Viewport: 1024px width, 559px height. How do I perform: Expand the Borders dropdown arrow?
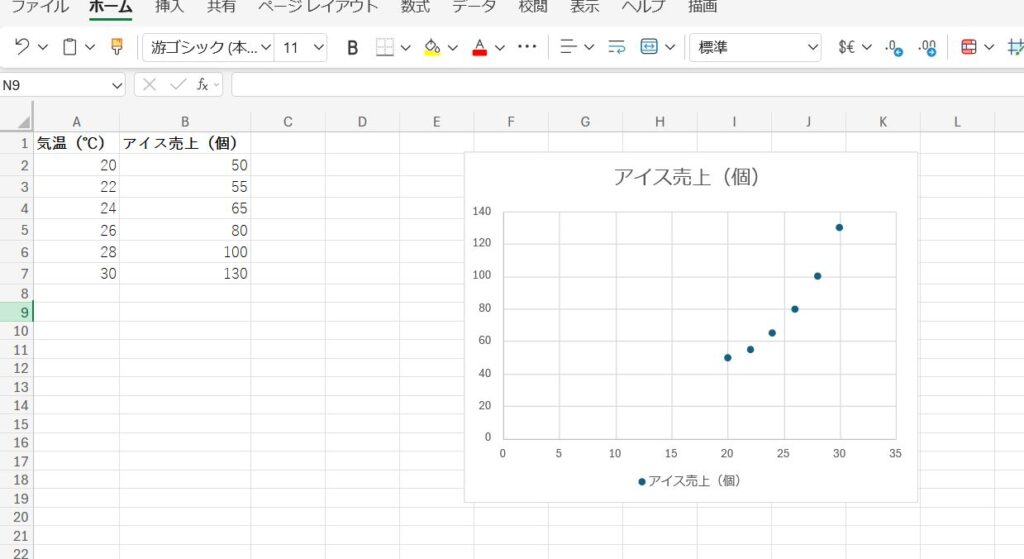click(406, 47)
